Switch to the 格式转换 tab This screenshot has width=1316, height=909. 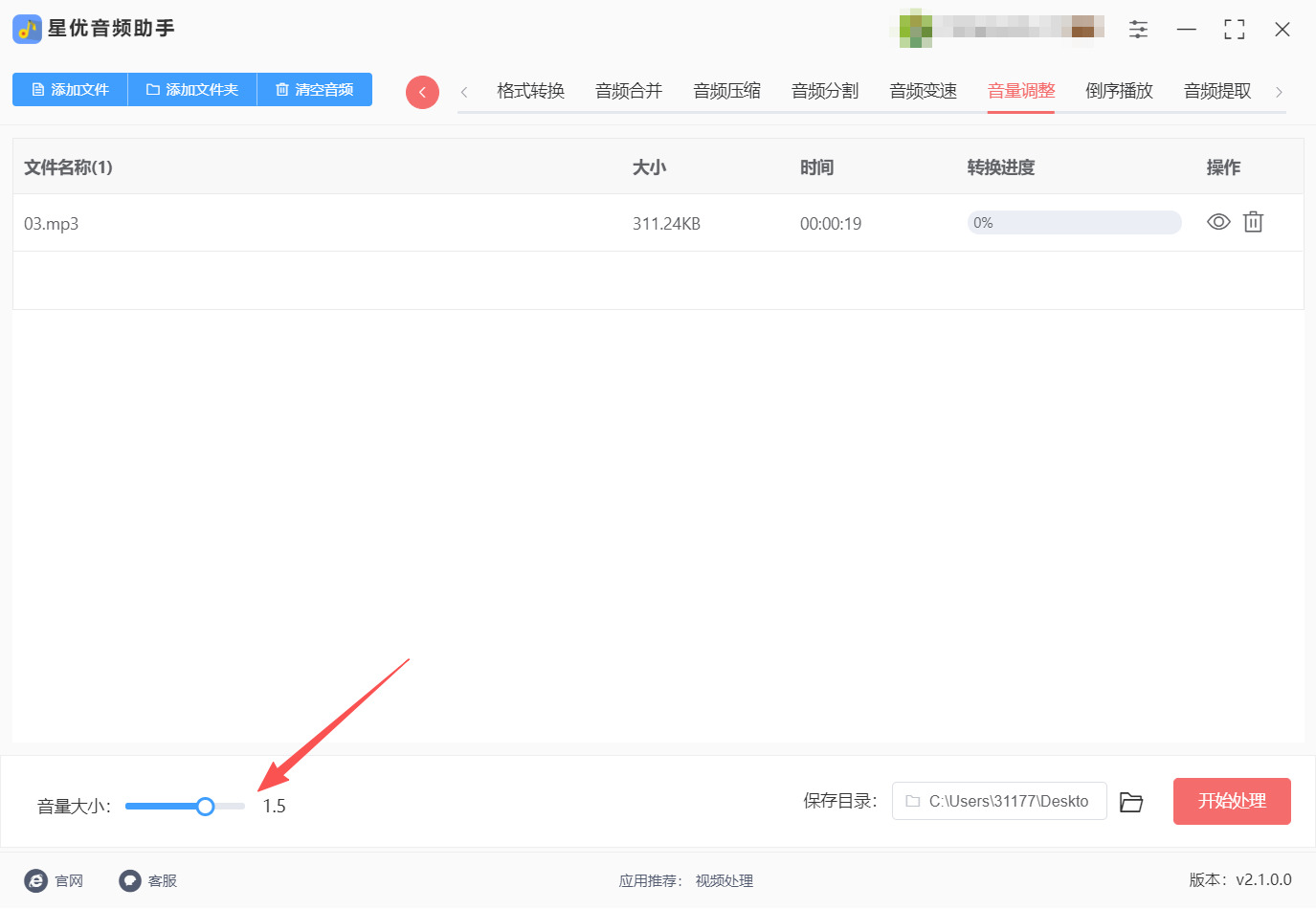pos(529,90)
